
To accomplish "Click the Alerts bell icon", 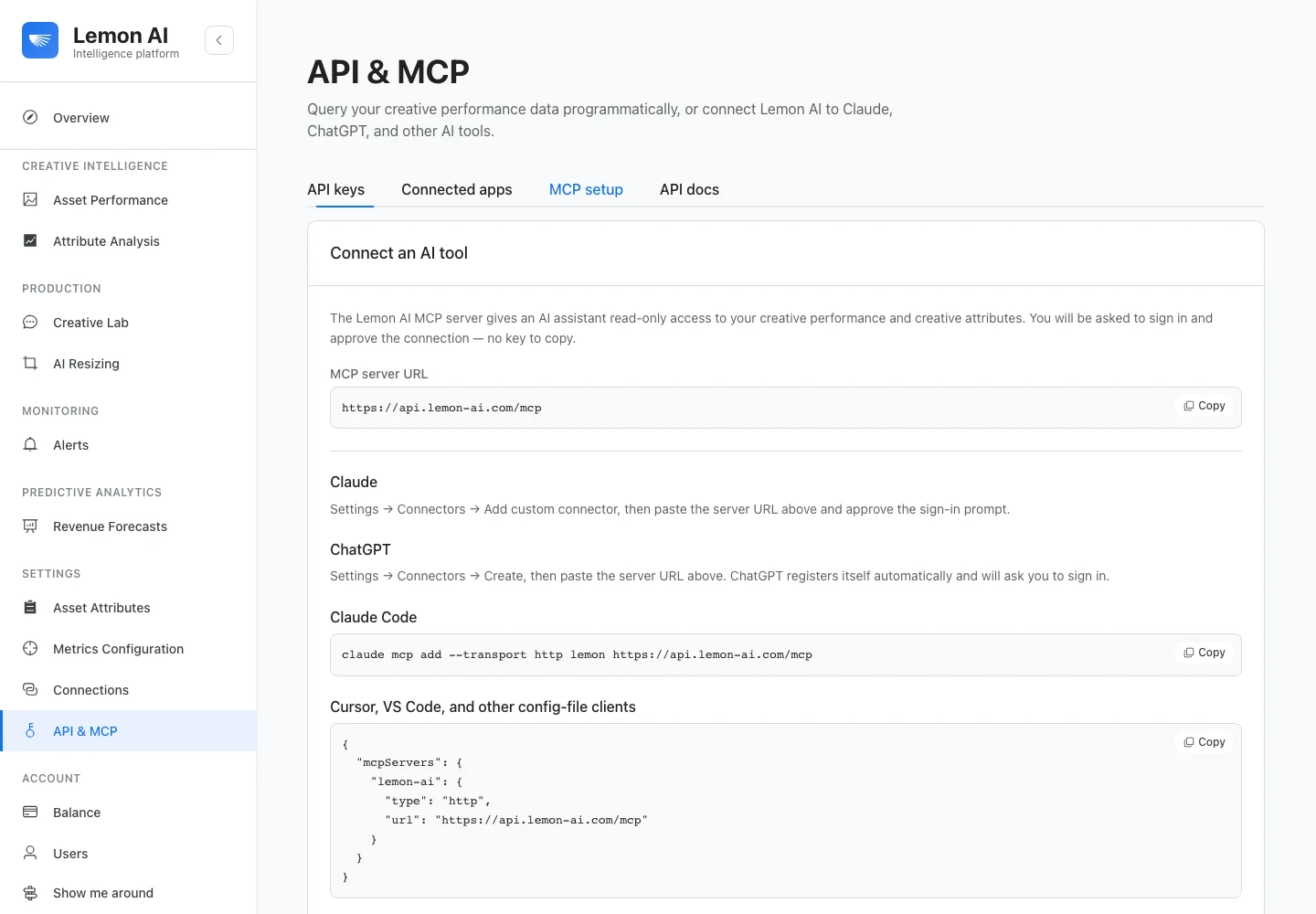I will tap(30, 444).
